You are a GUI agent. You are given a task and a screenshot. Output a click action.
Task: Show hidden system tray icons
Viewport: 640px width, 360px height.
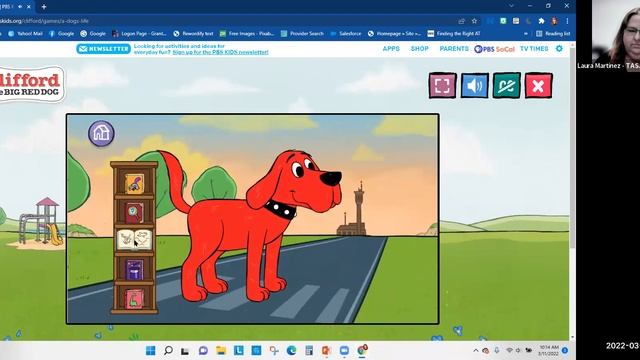coord(476,351)
